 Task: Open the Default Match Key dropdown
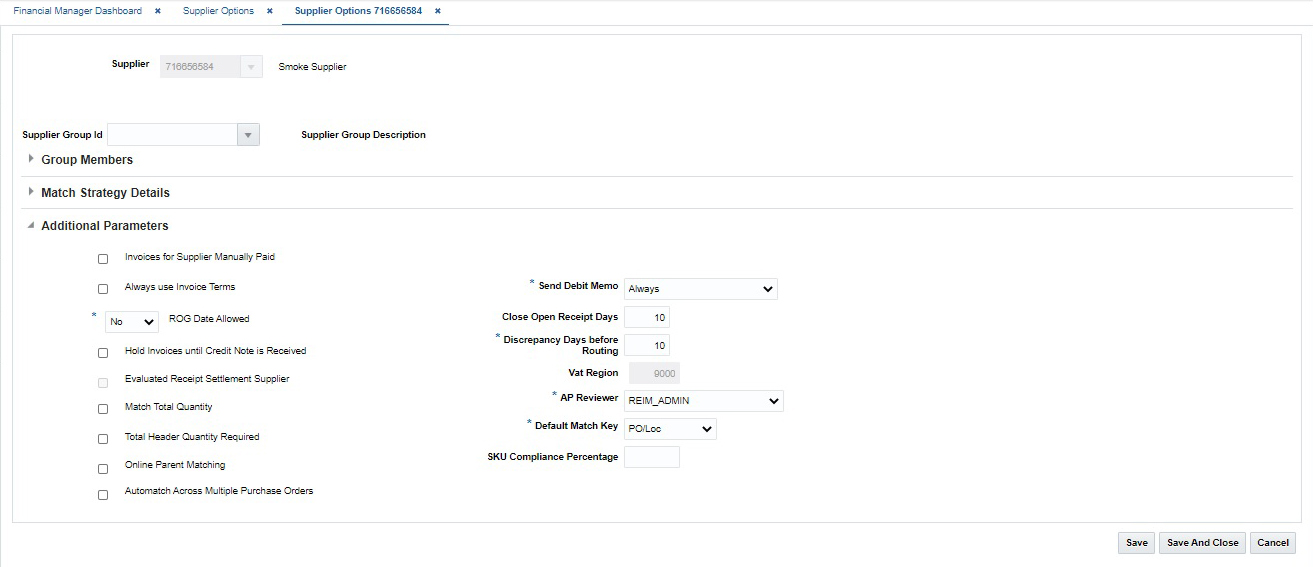pos(670,429)
